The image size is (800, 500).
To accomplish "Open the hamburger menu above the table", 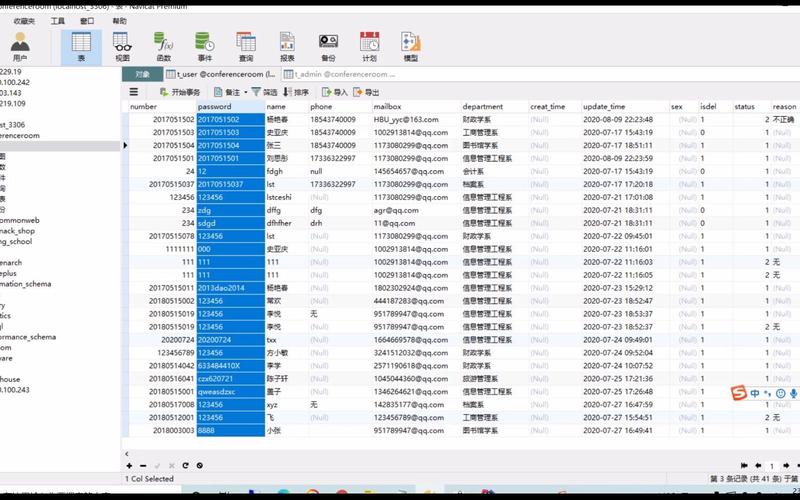I will [x=134, y=92].
